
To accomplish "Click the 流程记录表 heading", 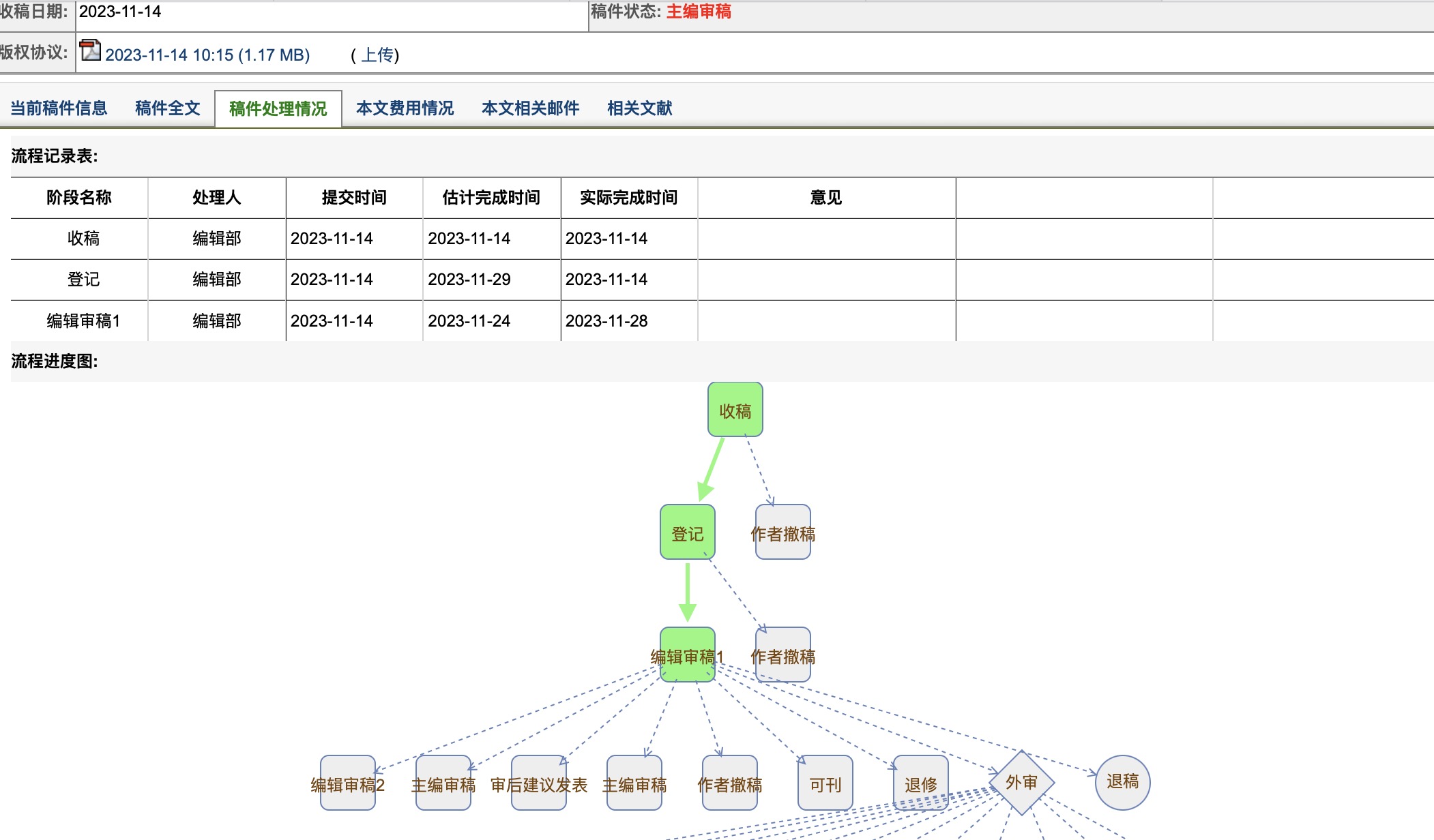I will (55, 156).
